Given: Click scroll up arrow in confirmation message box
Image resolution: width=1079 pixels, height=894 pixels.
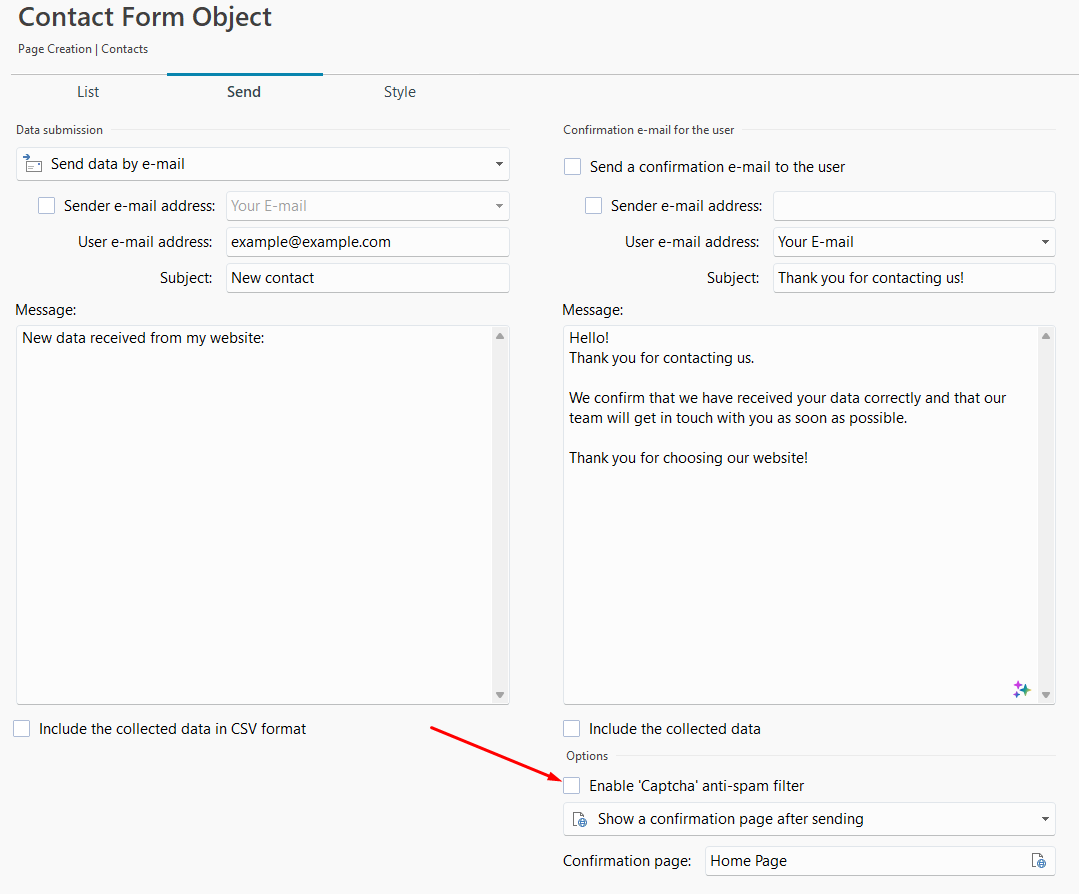Looking at the screenshot, I should click(x=1046, y=336).
